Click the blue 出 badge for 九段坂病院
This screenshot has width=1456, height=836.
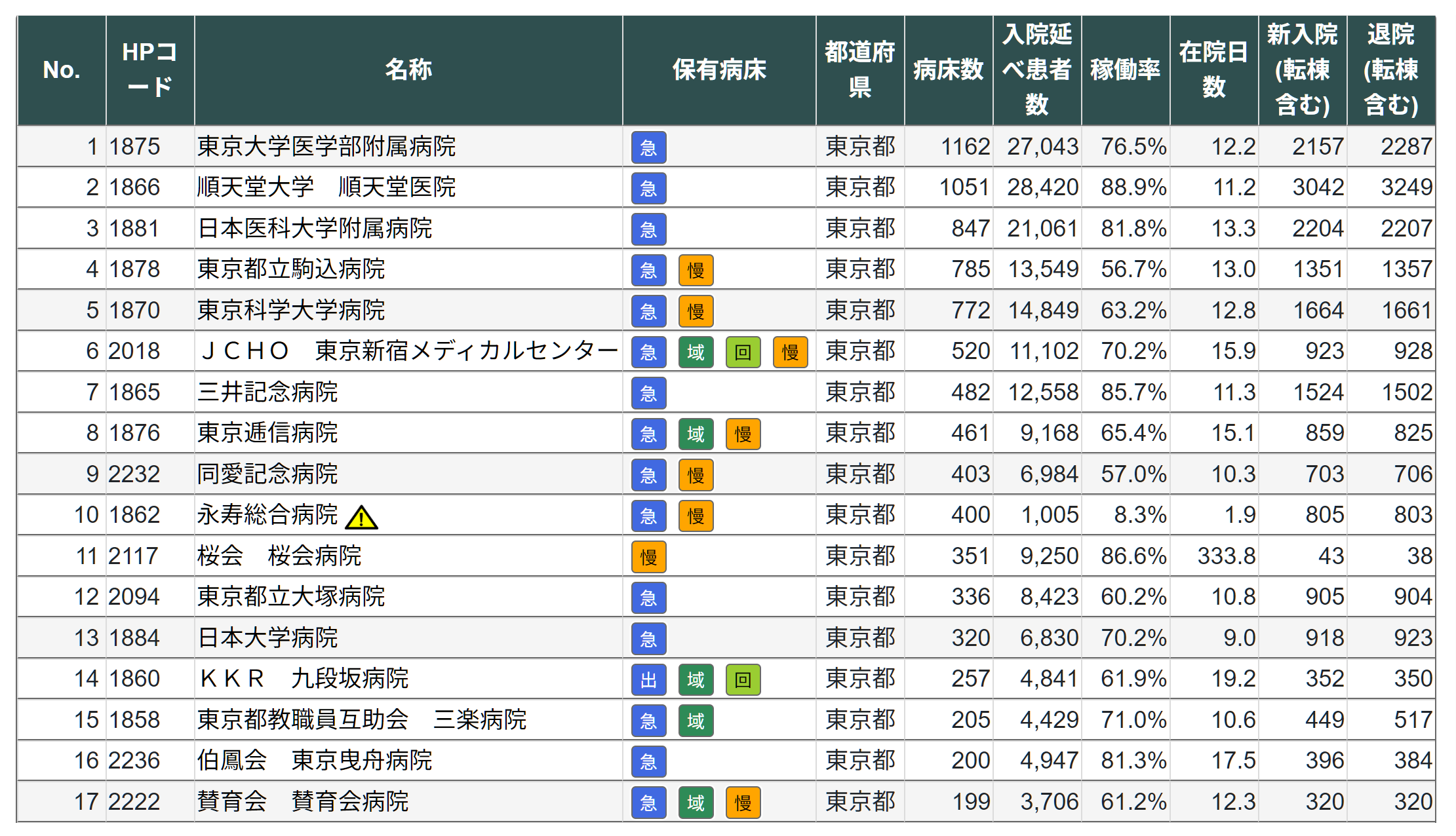pyautogui.click(x=648, y=680)
